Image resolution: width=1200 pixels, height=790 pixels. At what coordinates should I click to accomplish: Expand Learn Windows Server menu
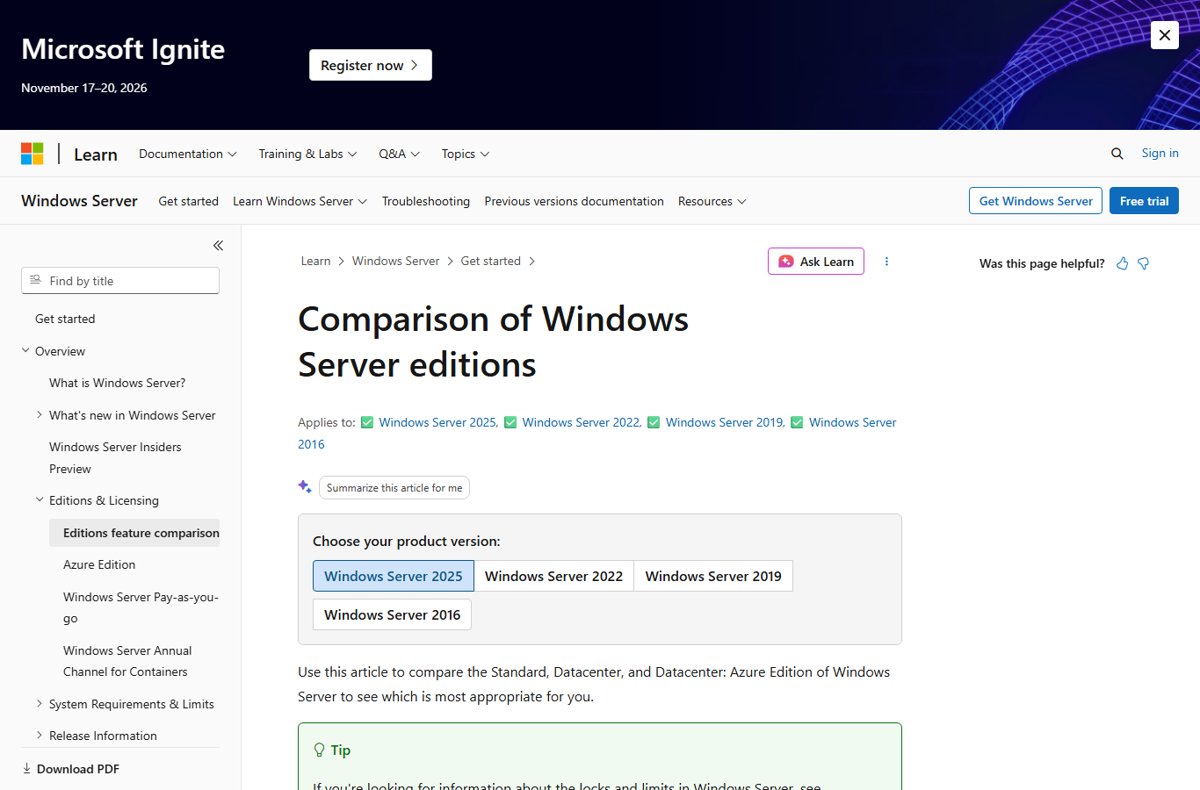coord(300,201)
